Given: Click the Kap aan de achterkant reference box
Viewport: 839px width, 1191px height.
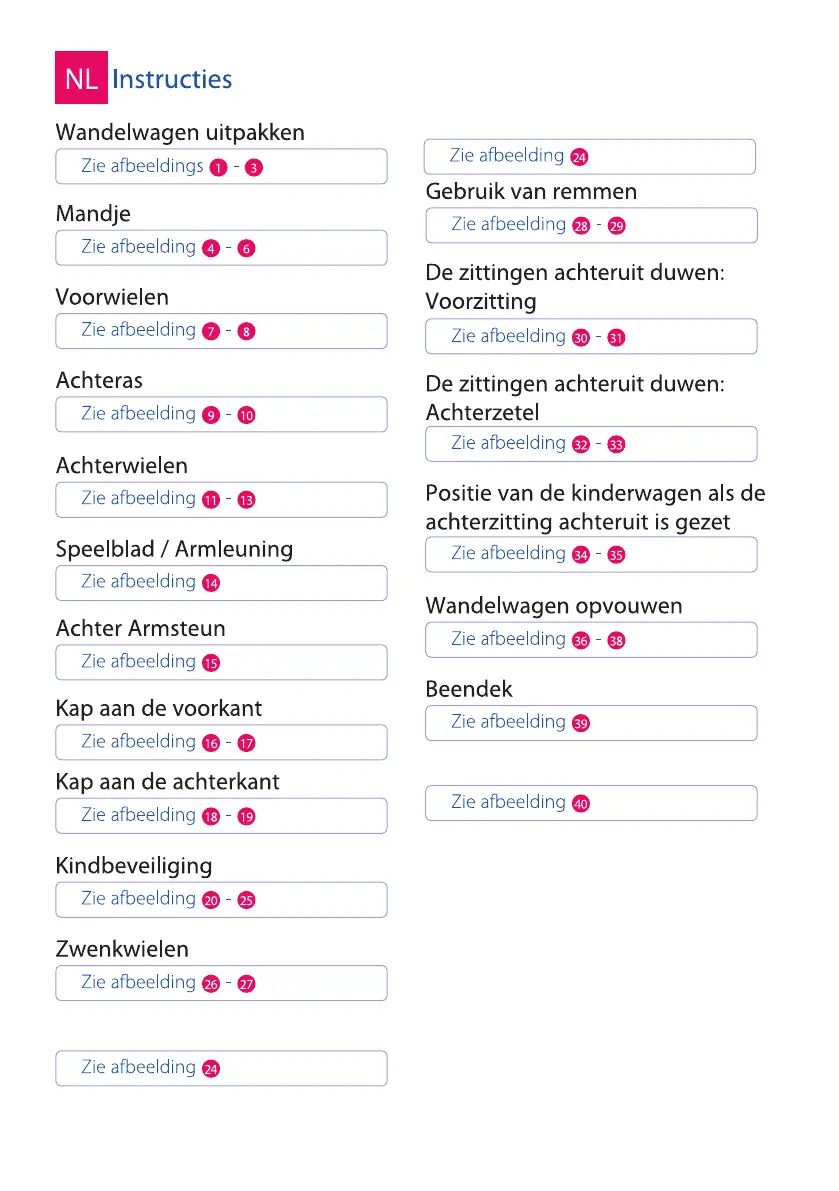Looking at the screenshot, I should [x=221, y=816].
